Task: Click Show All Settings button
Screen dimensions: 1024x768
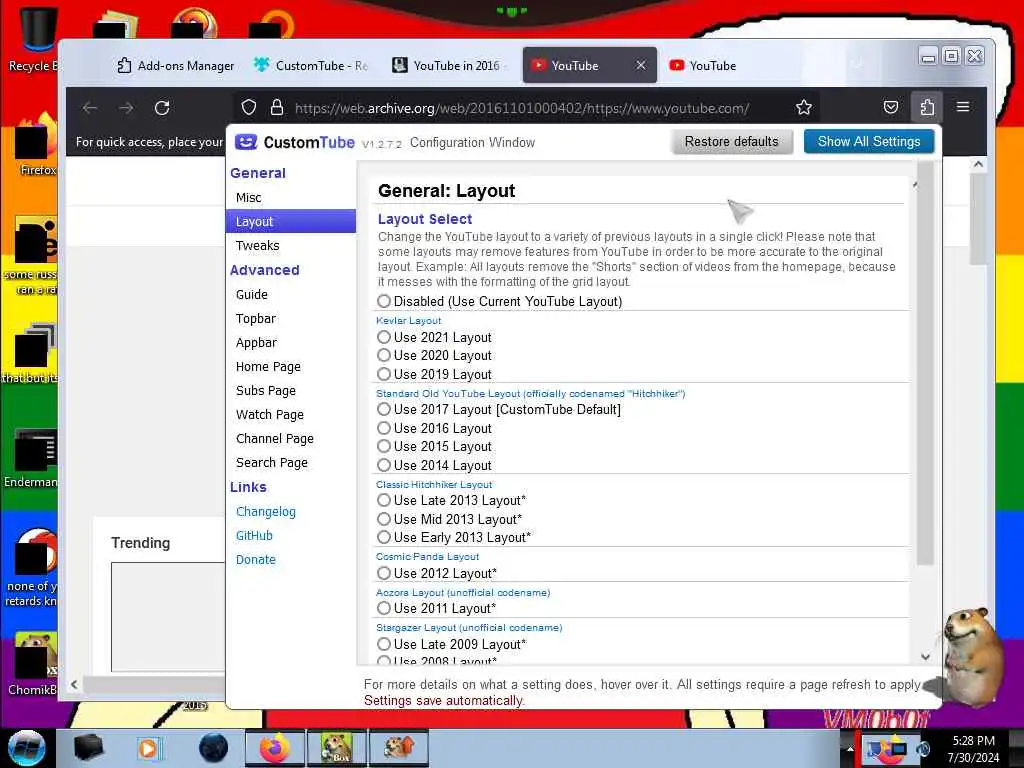Action: click(869, 142)
